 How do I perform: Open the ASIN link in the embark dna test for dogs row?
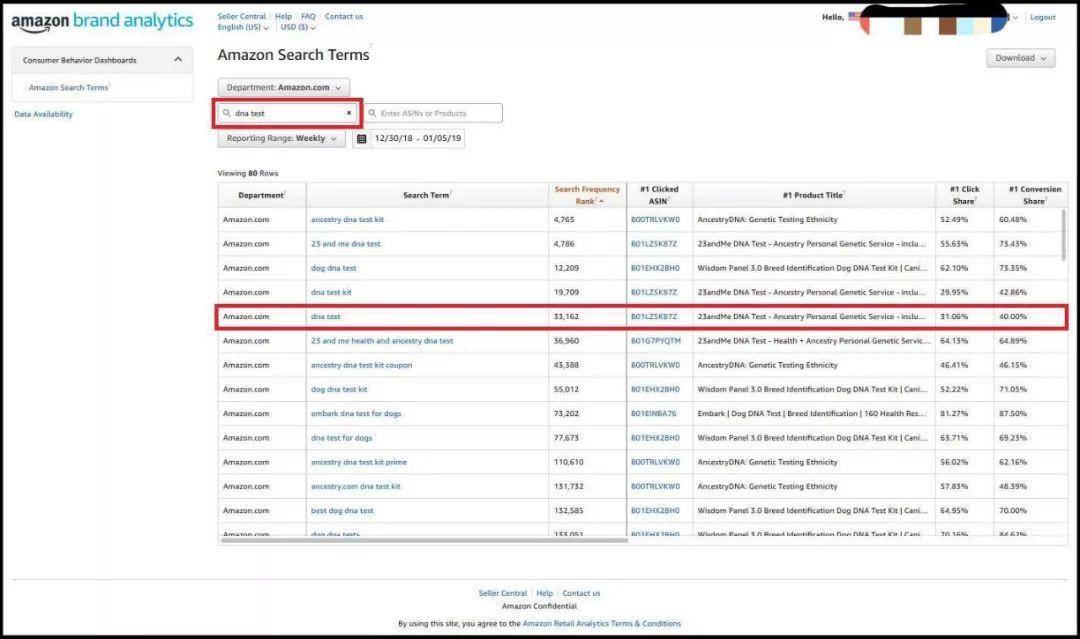tap(653, 414)
